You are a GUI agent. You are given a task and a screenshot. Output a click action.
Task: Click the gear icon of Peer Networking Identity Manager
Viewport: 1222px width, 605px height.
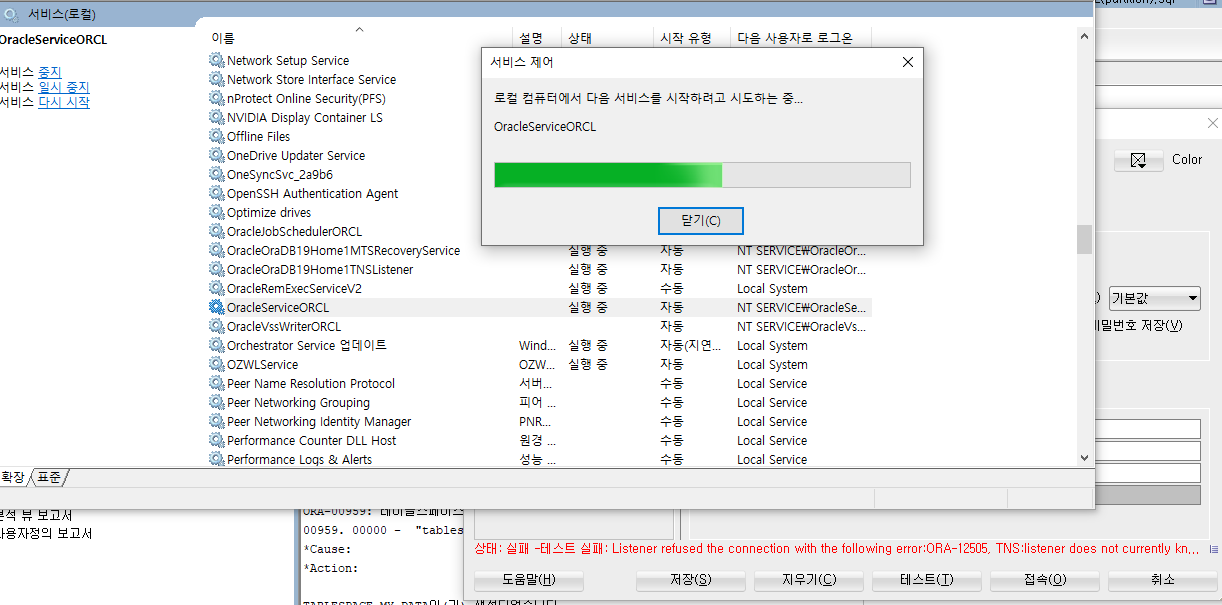(216, 422)
